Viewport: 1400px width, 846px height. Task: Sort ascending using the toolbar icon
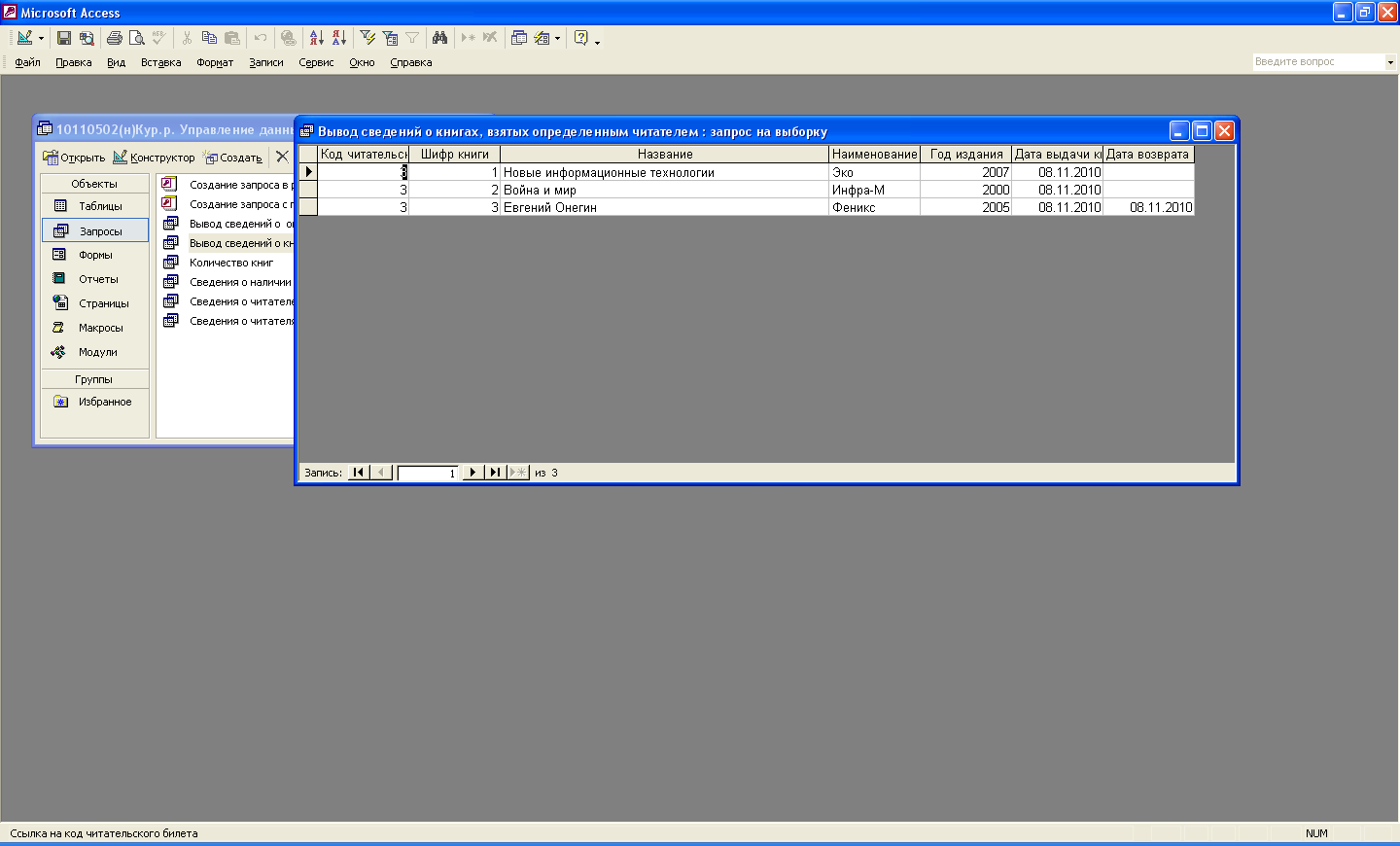(x=316, y=38)
